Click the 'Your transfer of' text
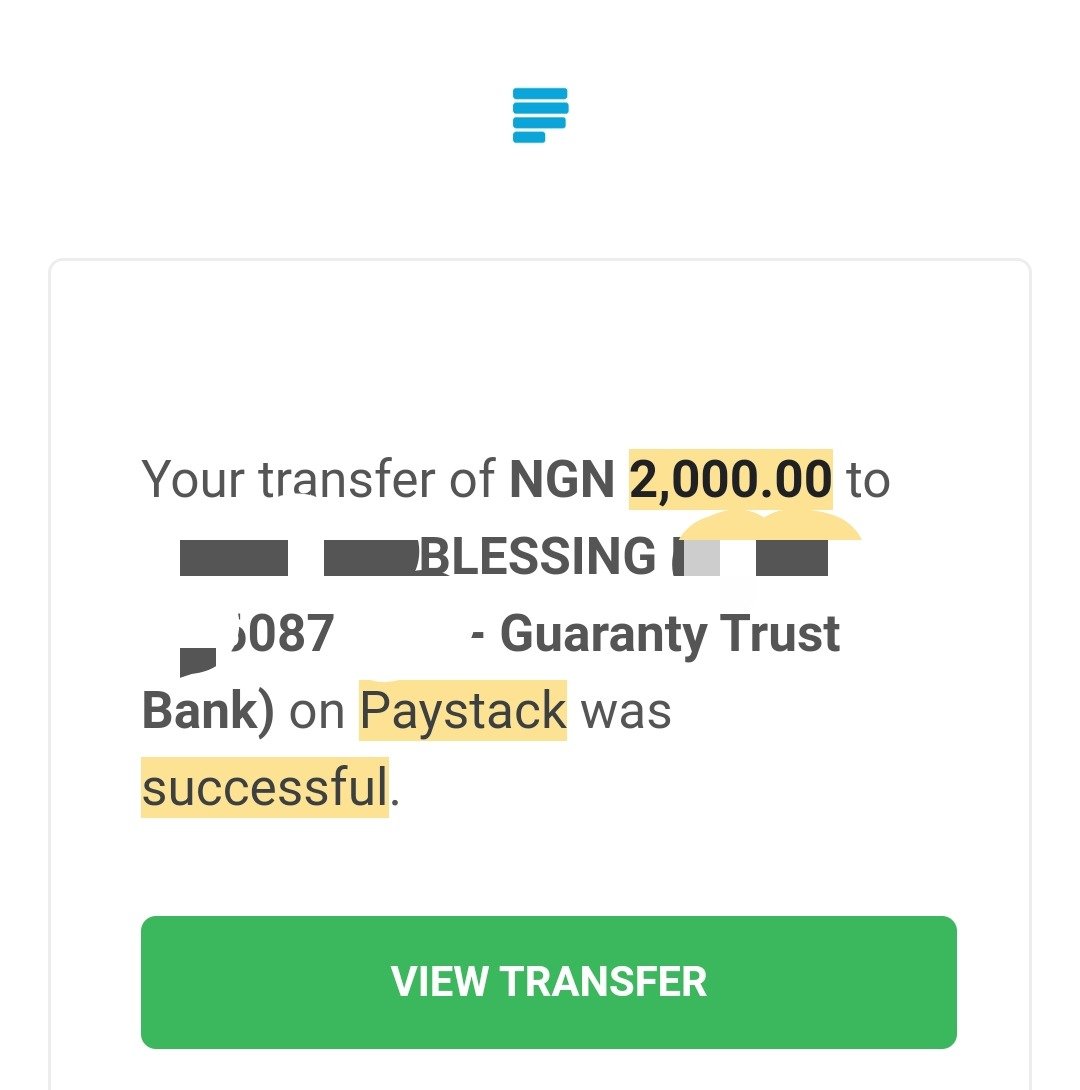The height and width of the screenshot is (1090, 1080). point(318,480)
